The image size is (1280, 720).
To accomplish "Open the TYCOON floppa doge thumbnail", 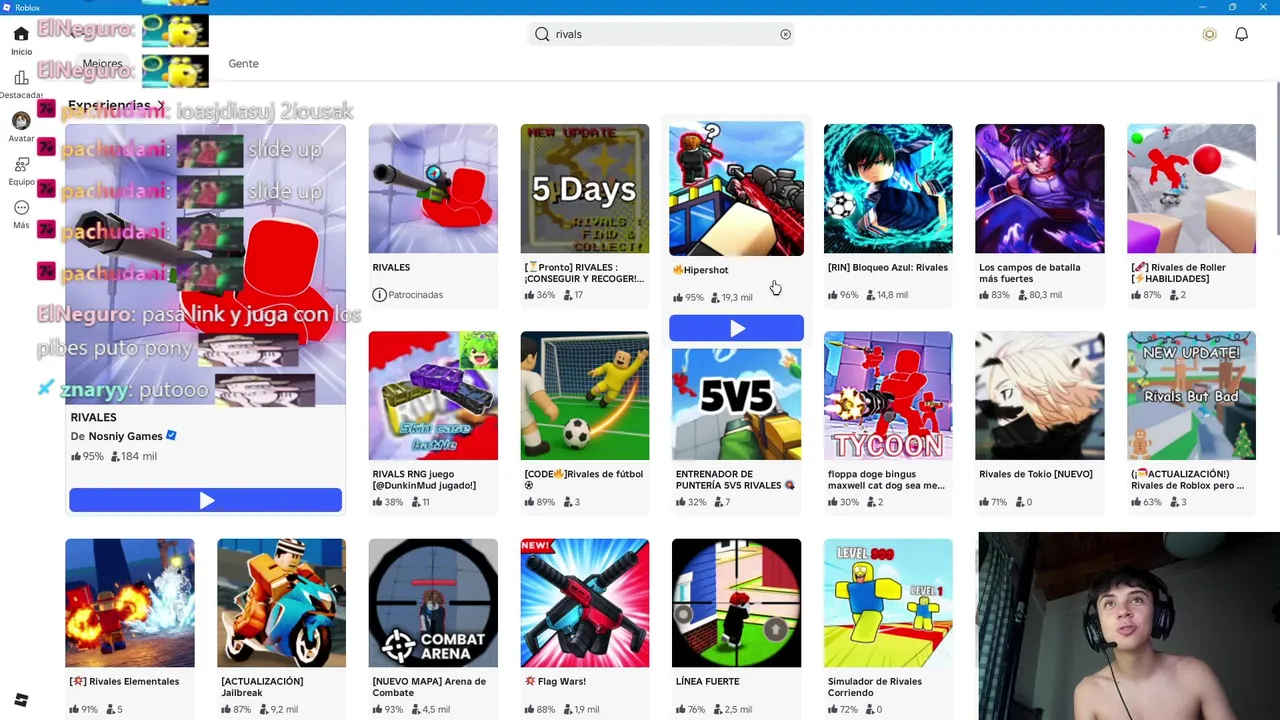I will (888, 396).
